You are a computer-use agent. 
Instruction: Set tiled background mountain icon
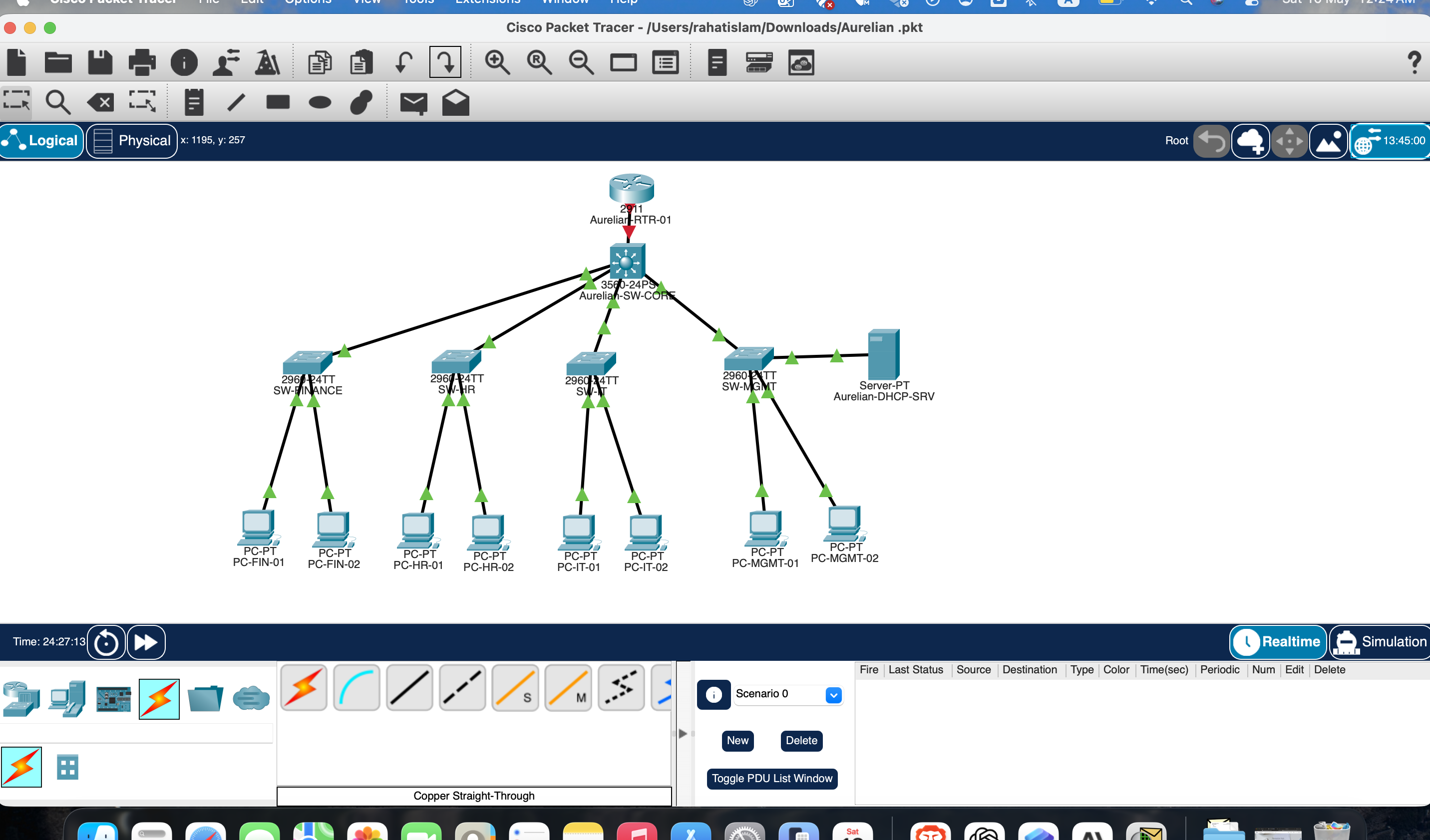[1328, 141]
